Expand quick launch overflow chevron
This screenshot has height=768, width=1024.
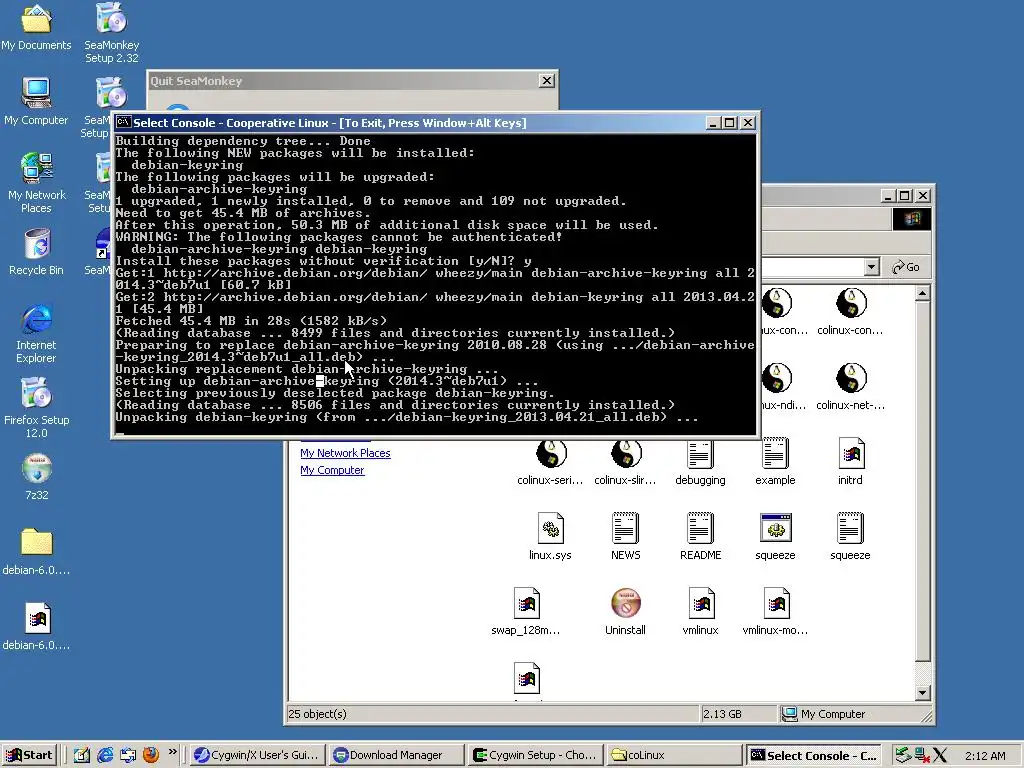tap(172, 752)
